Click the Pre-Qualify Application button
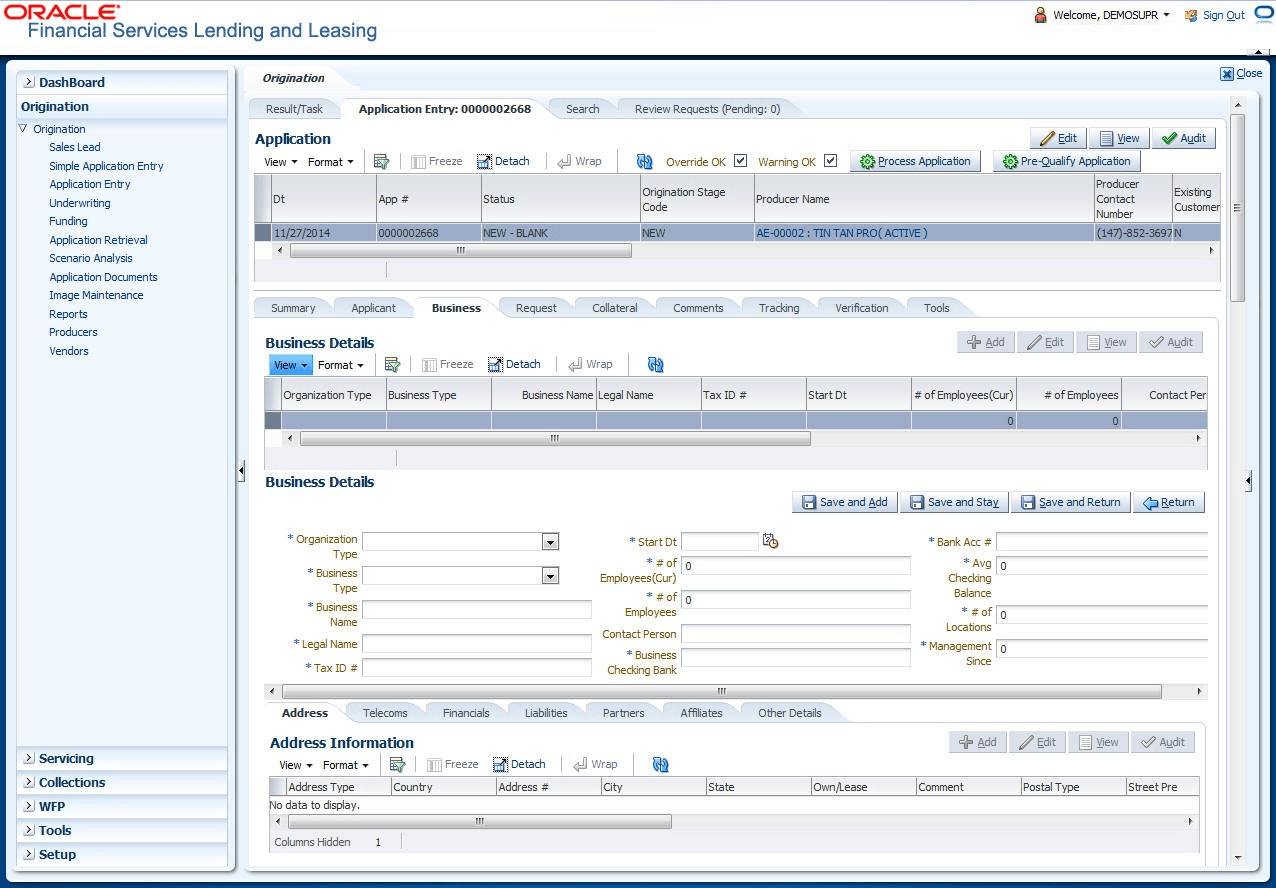The image size is (1276, 888). (1066, 162)
